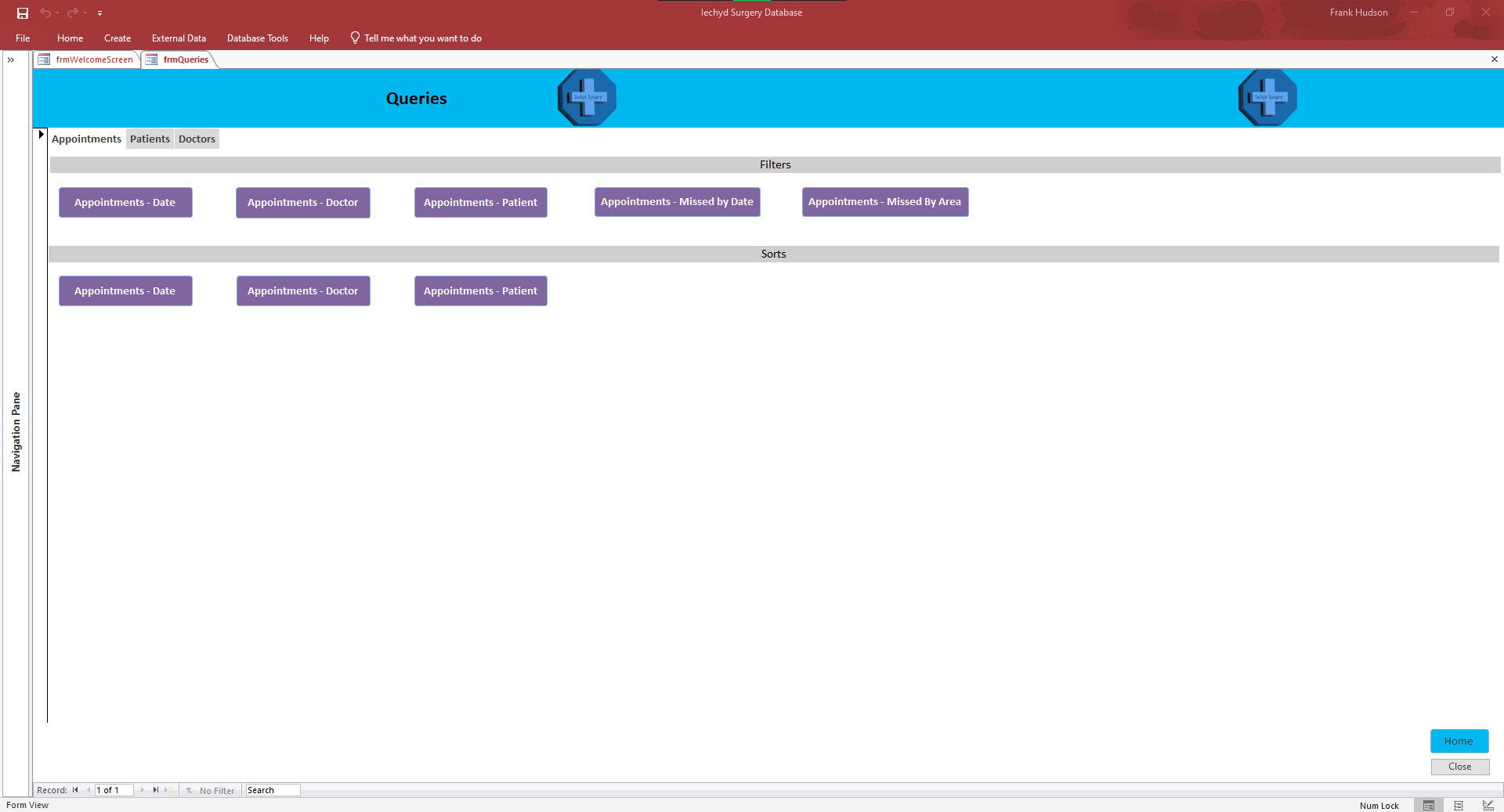Click the Tell me lightbulb icon
The height and width of the screenshot is (812, 1504).
click(354, 38)
